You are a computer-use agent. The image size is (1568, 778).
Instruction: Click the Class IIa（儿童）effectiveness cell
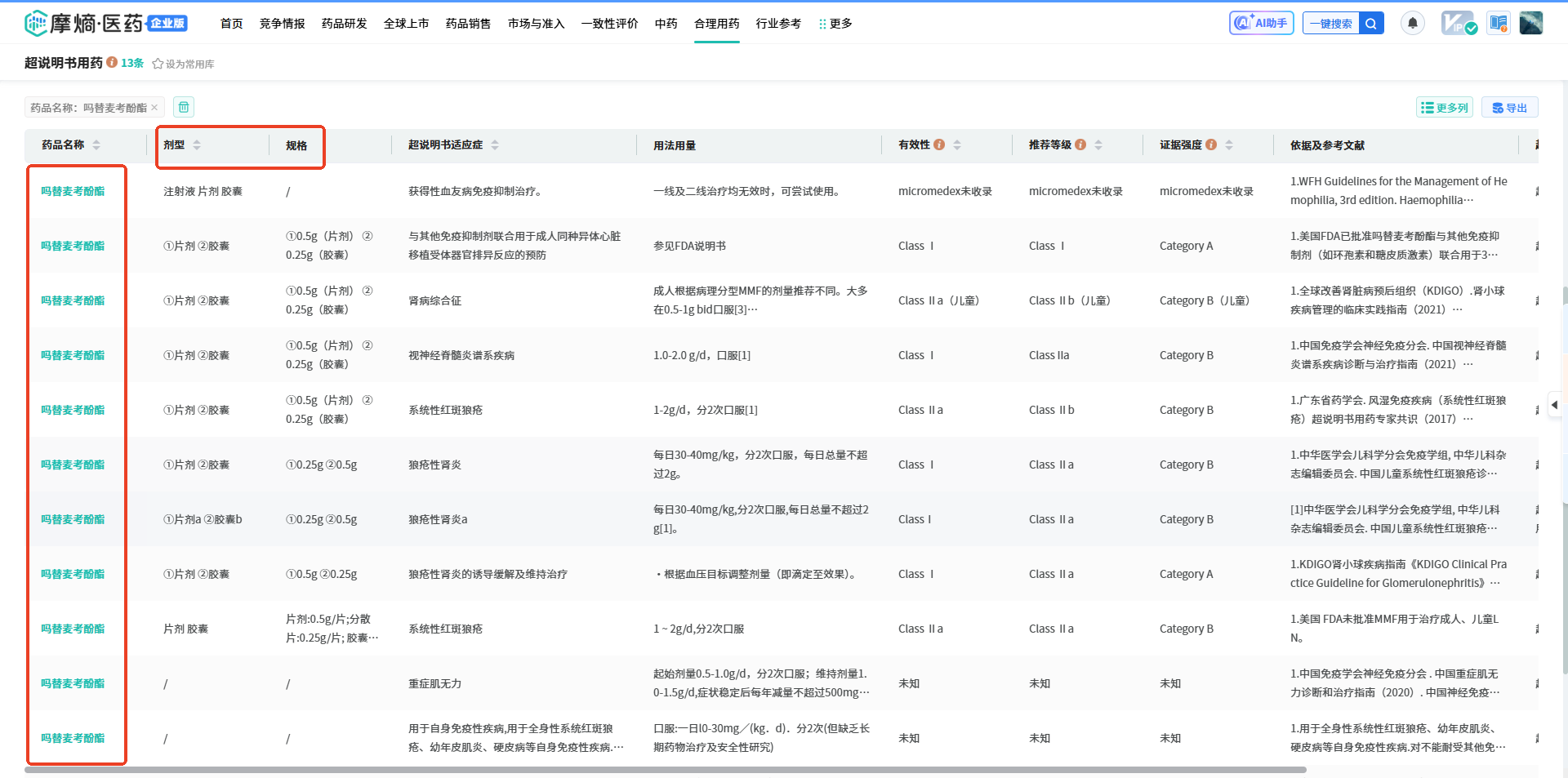(x=938, y=300)
